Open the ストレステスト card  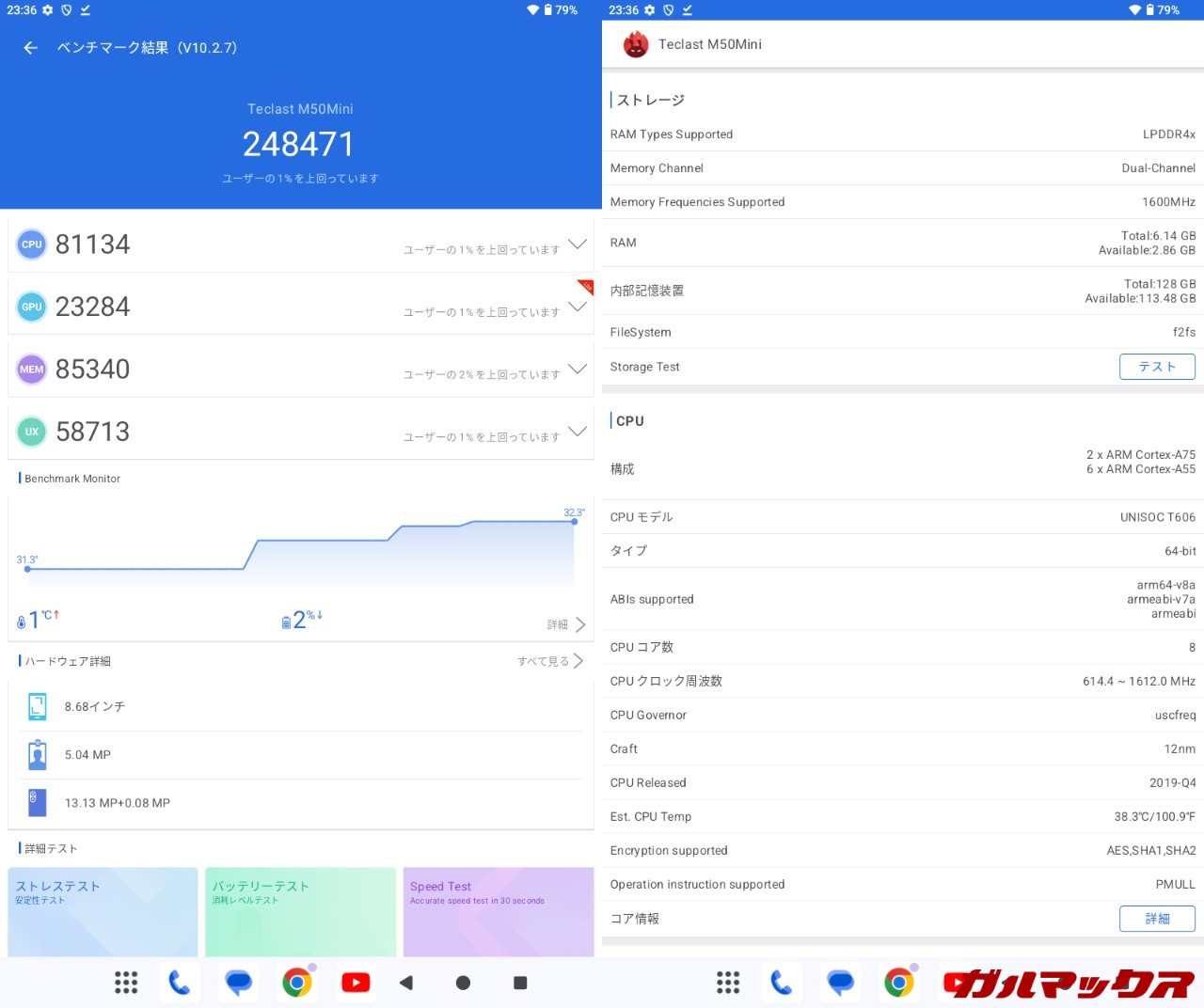coord(103,910)
